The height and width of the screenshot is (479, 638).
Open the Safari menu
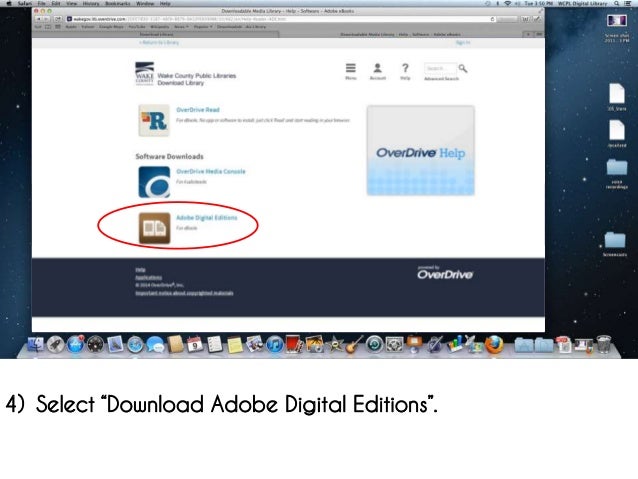[24, 3]
